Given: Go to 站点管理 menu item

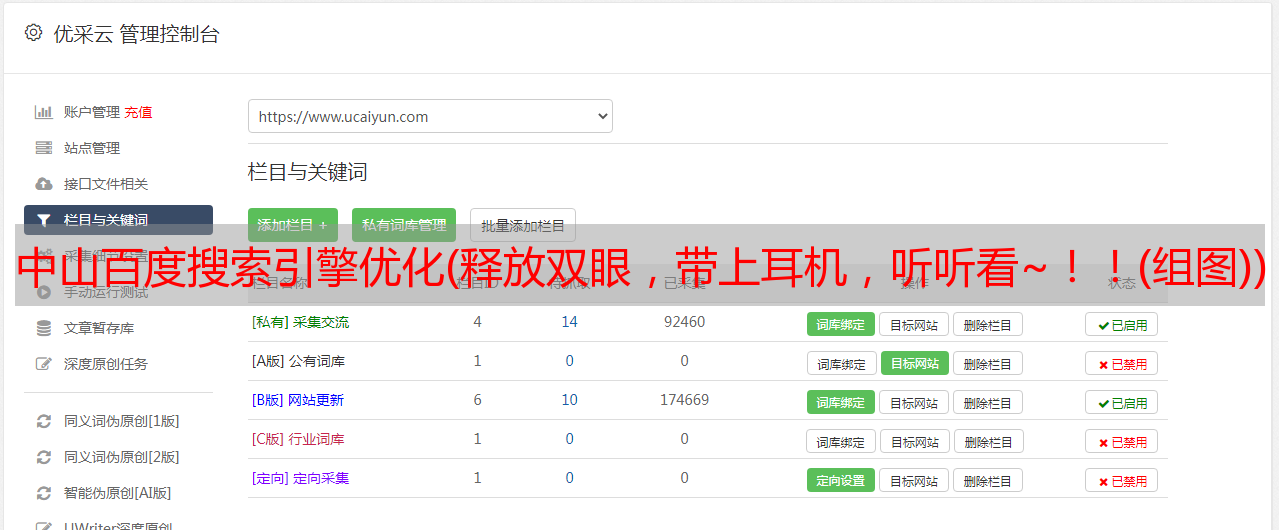Looking at the screenshot, I should tap(92, 148).
